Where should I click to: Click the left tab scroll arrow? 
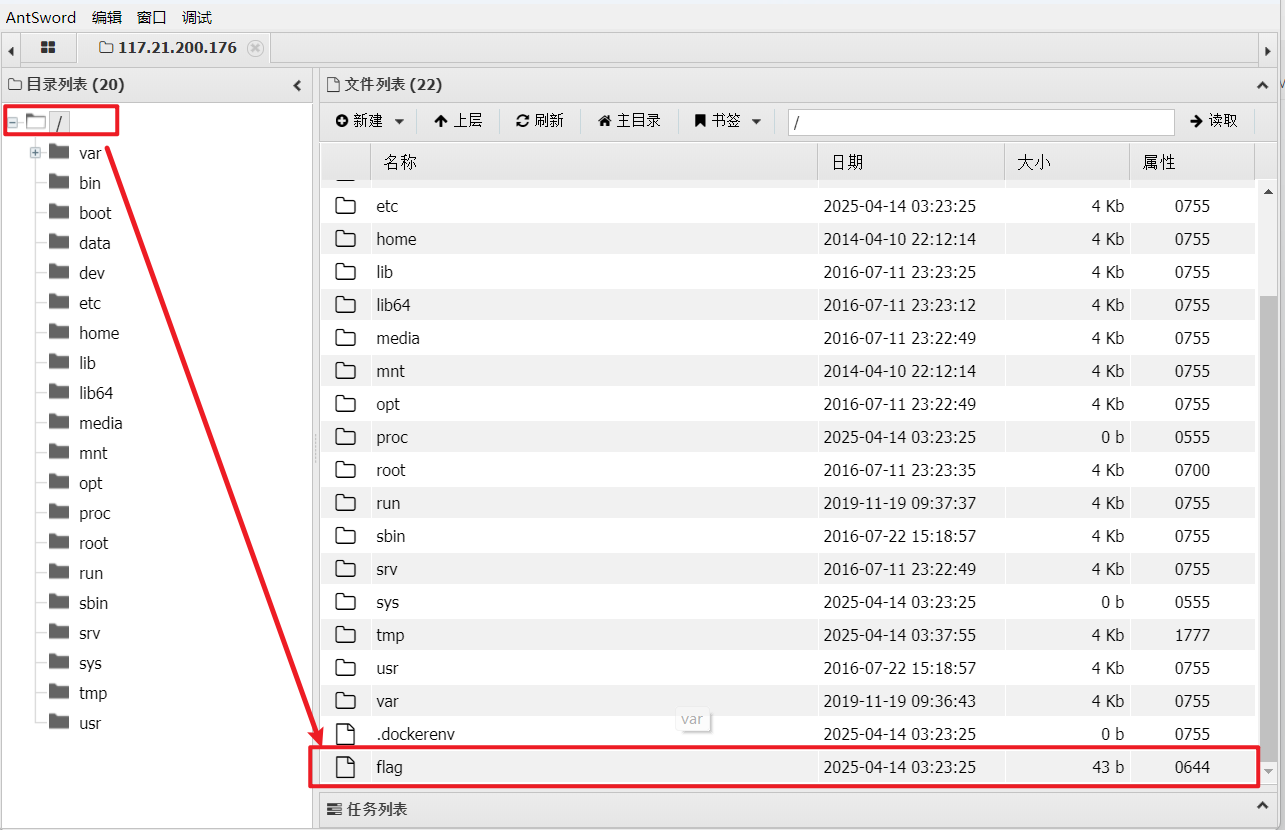tap(11, 50)
